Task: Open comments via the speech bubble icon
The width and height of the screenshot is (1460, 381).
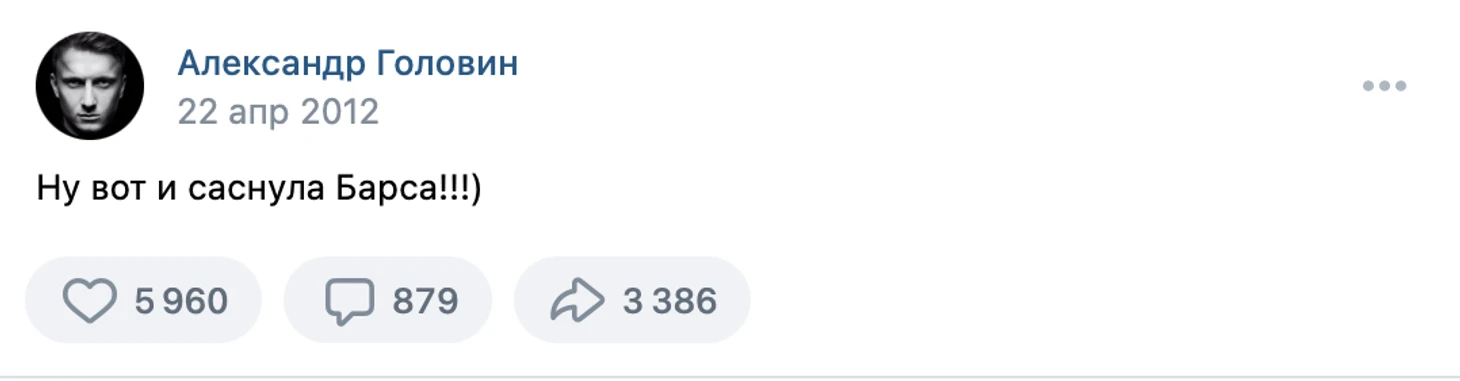Action: [x=349, y=301]
